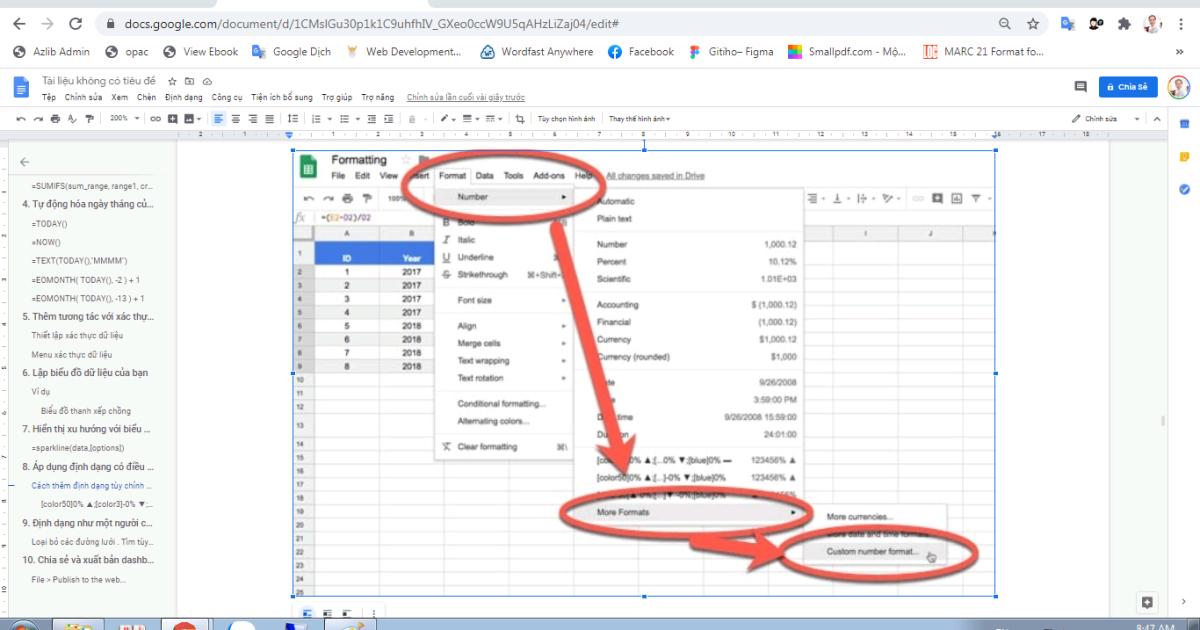The image size is (1200, 630).
Task: Click the blue Chia sẻ button
Action: click(1130, 86)
